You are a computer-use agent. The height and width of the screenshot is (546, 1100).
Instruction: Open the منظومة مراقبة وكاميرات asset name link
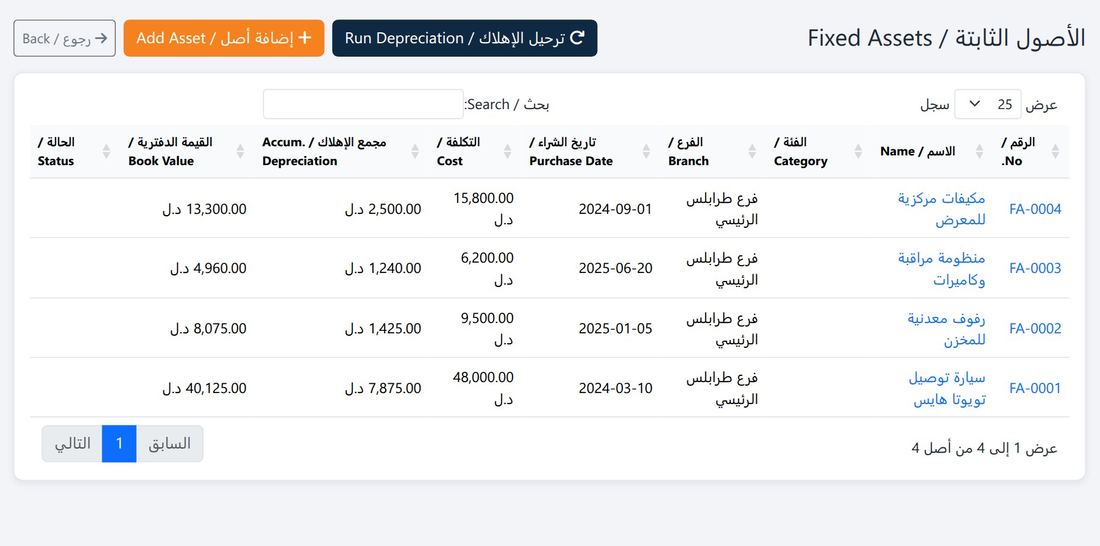click(942, 269)
